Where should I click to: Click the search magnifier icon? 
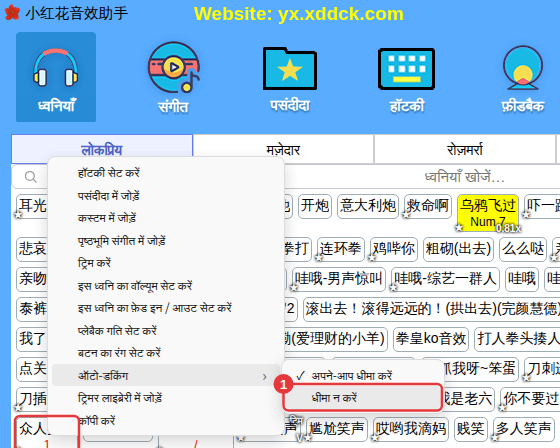tap(31, 177)
